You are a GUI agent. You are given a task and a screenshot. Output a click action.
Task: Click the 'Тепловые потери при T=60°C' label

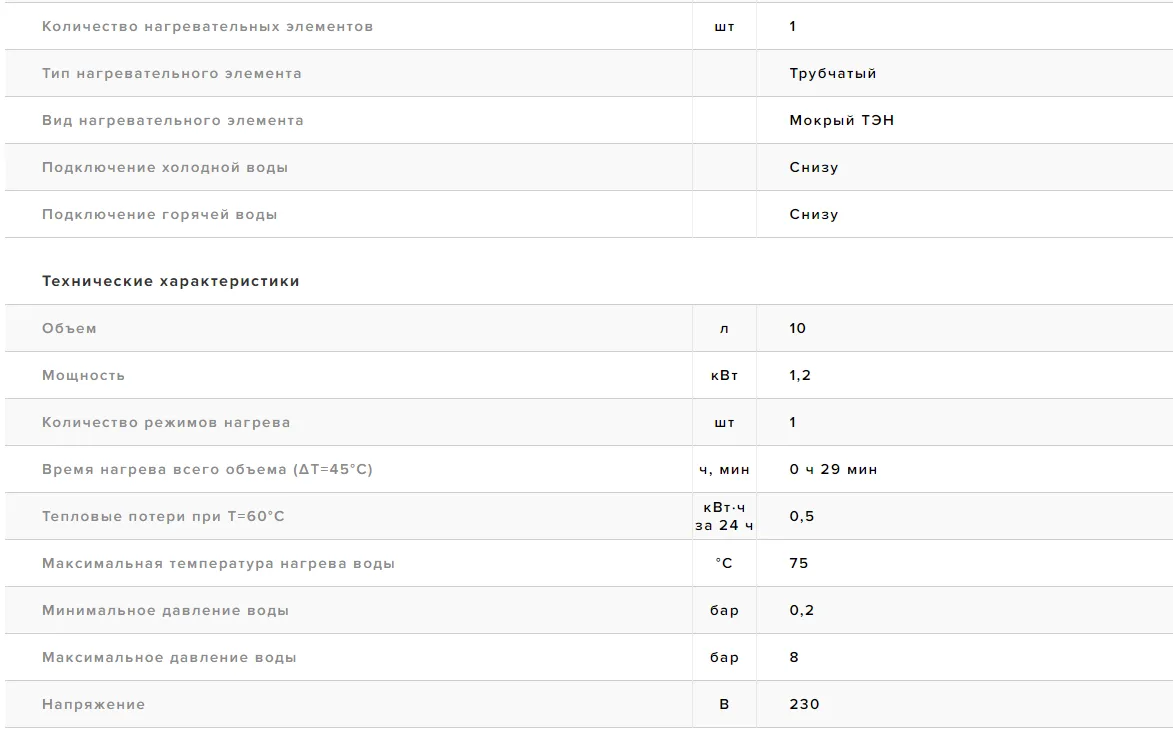click(x=163, y=517)
